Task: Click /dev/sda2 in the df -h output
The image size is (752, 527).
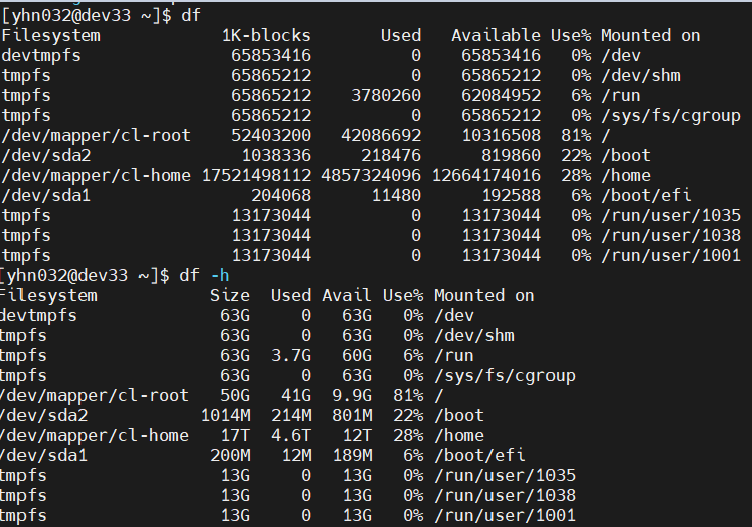Action: click(44, 415)
